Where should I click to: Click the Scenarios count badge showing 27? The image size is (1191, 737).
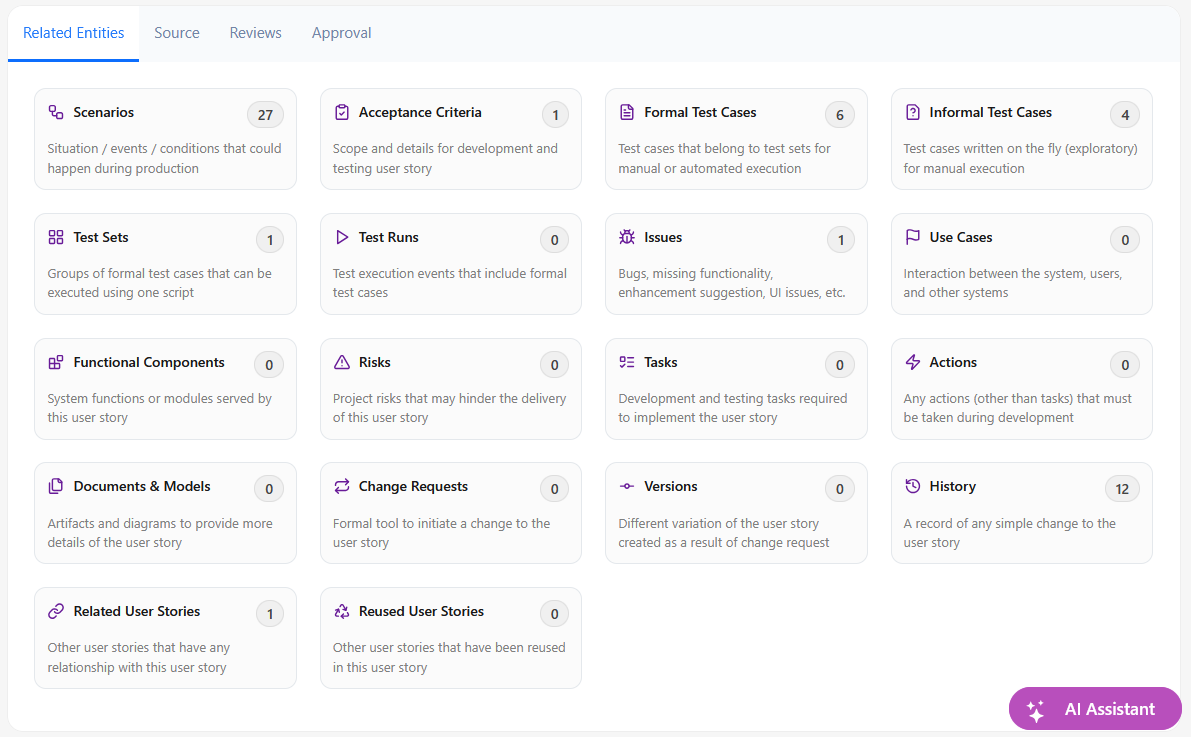265,115
